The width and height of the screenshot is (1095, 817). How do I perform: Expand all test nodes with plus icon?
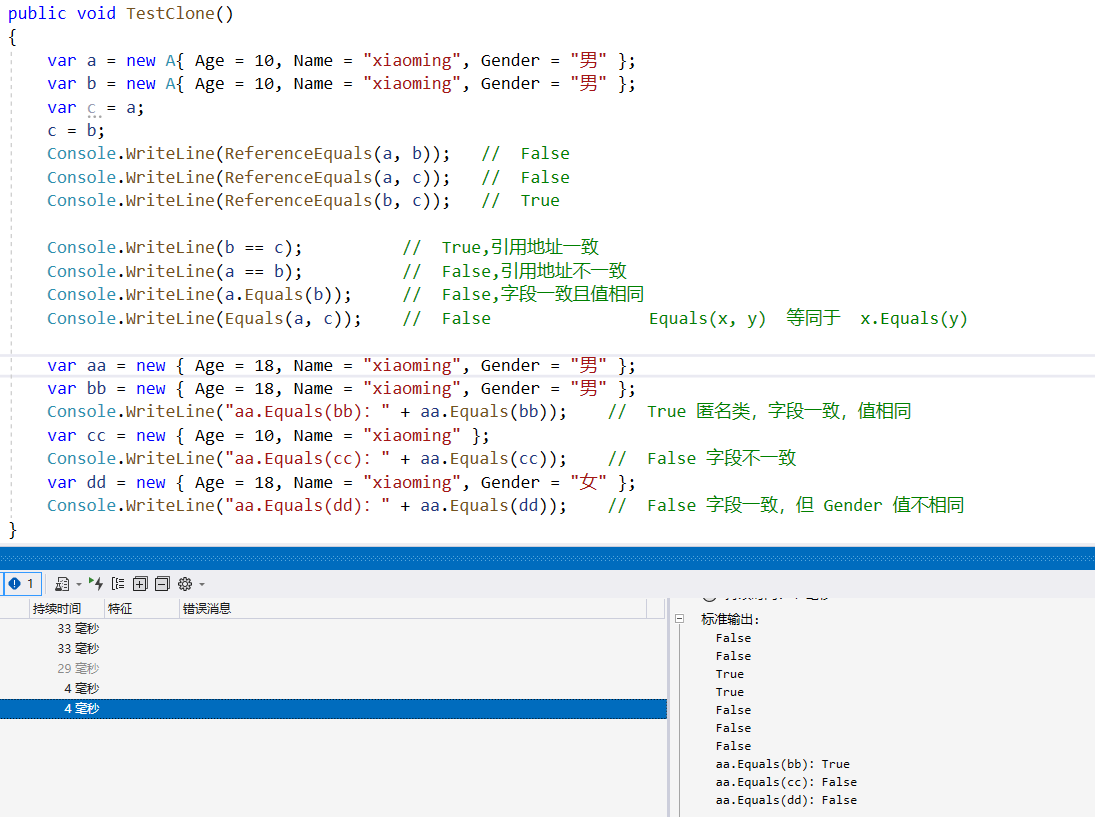point(140,584)
